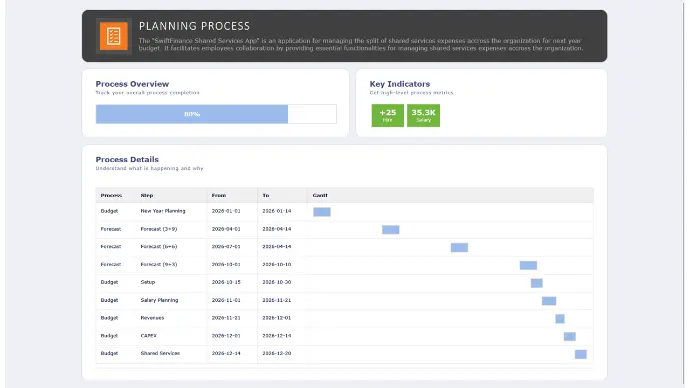690x388 pixels.
Task: Click the To date in the Setup row
Action: pos(277,282)
